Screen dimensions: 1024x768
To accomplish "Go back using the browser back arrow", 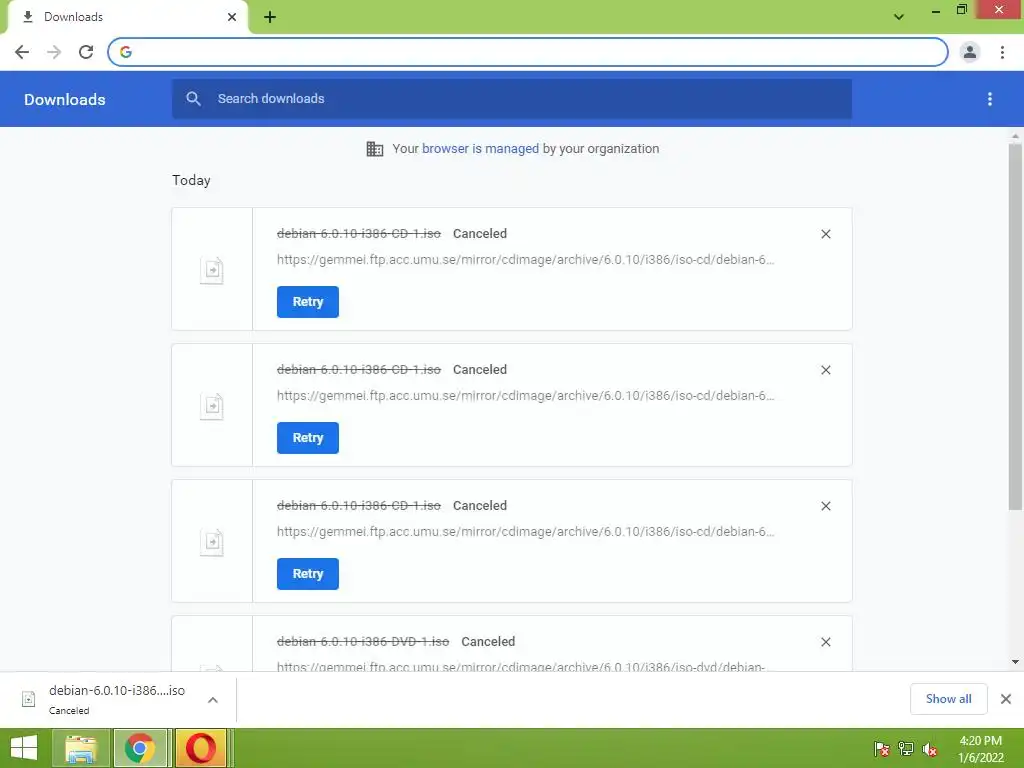I will click(x=22, y=52).
